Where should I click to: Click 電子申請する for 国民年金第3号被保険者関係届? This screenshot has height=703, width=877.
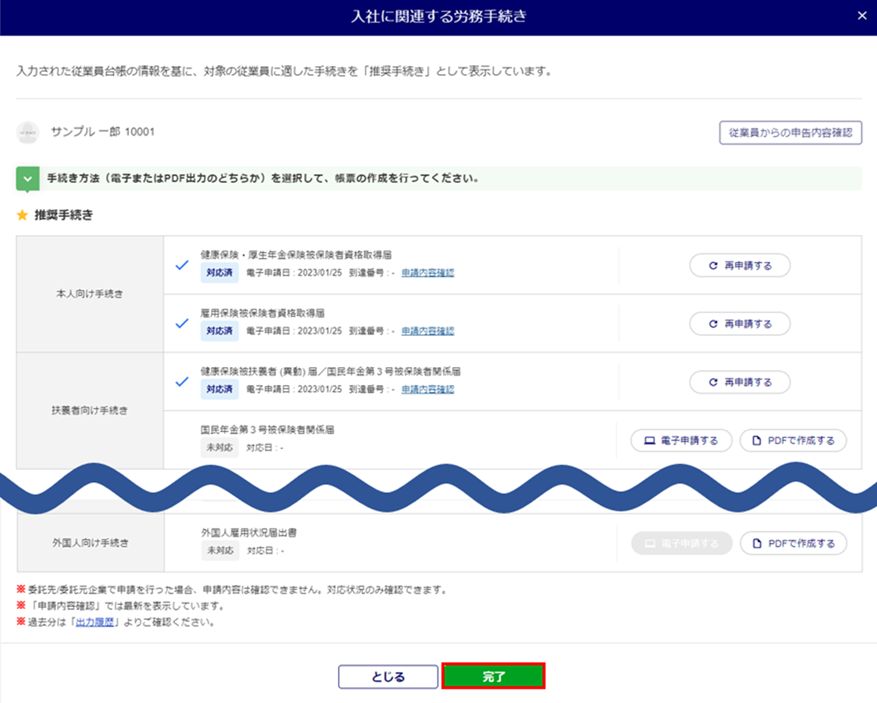(681, 440)
